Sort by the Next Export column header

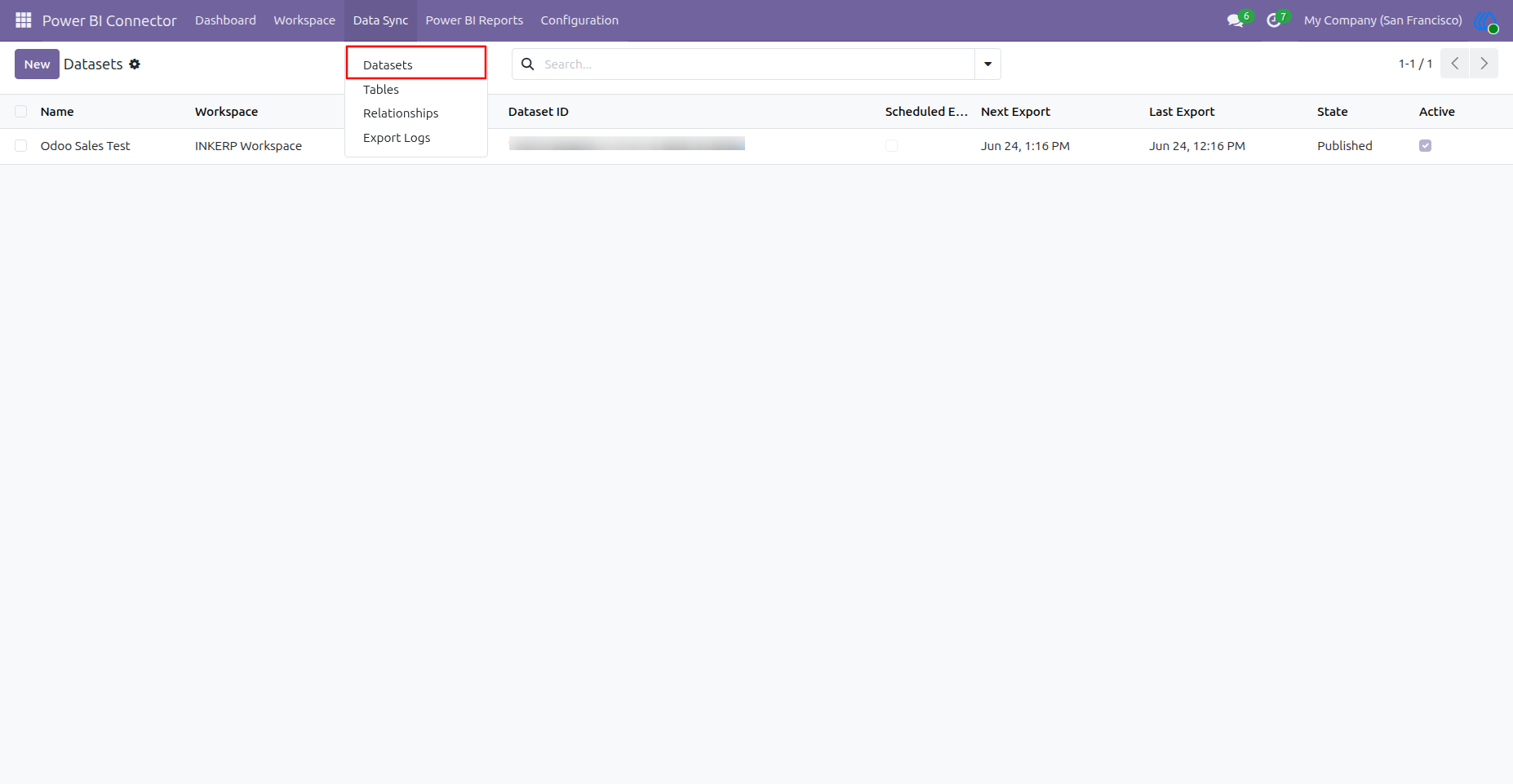1015,112
